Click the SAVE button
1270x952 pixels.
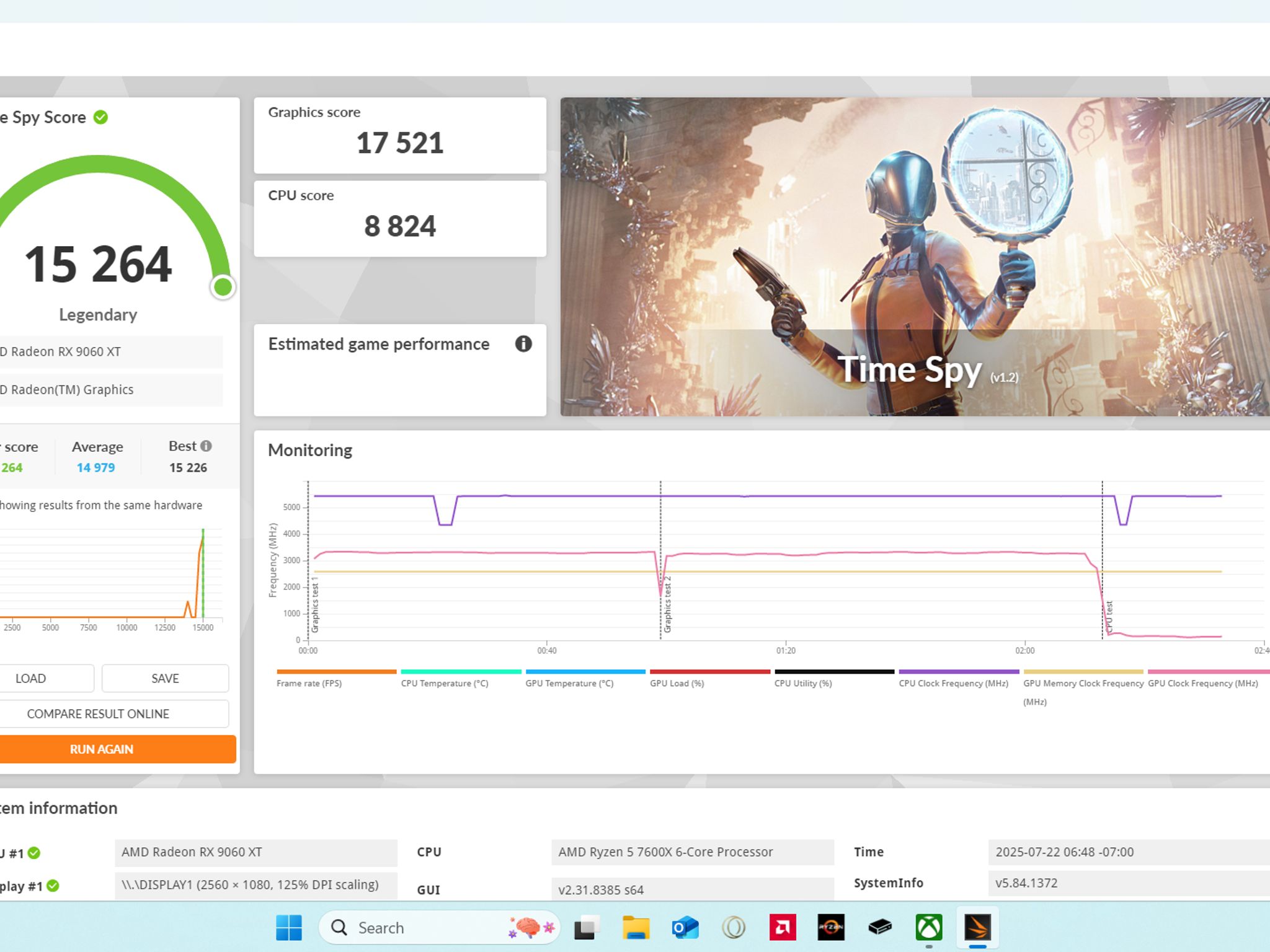(x=165, y=679)
